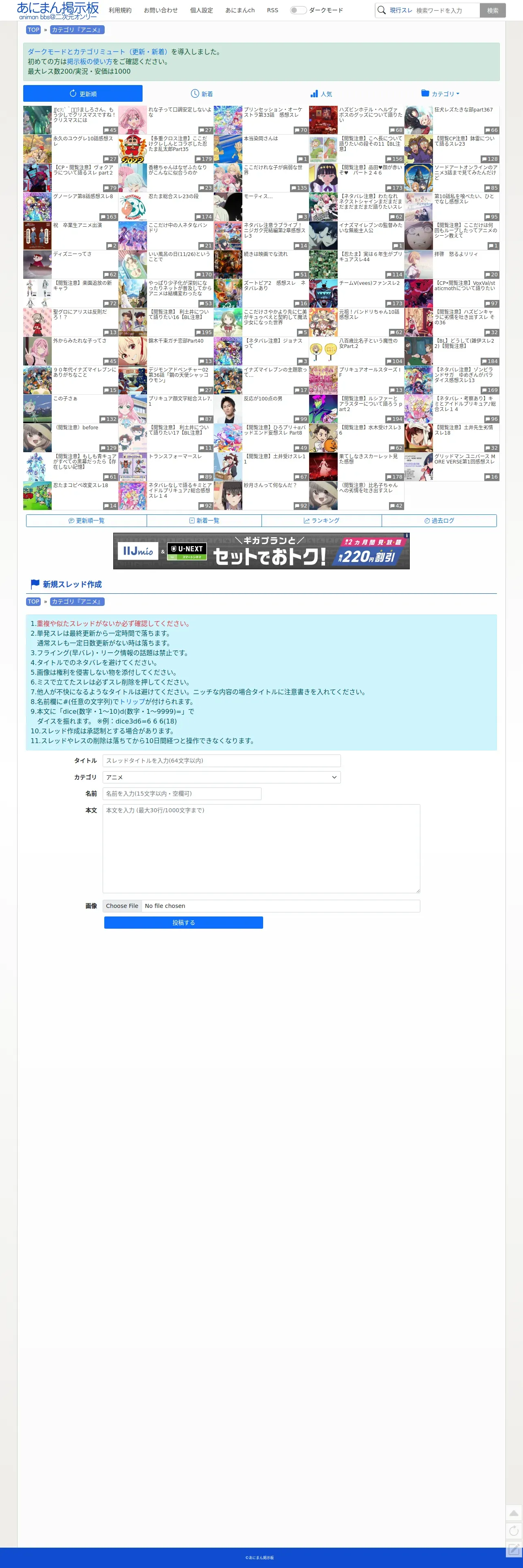Switch to 人気 tab
523x1568 pixels.
321,94
